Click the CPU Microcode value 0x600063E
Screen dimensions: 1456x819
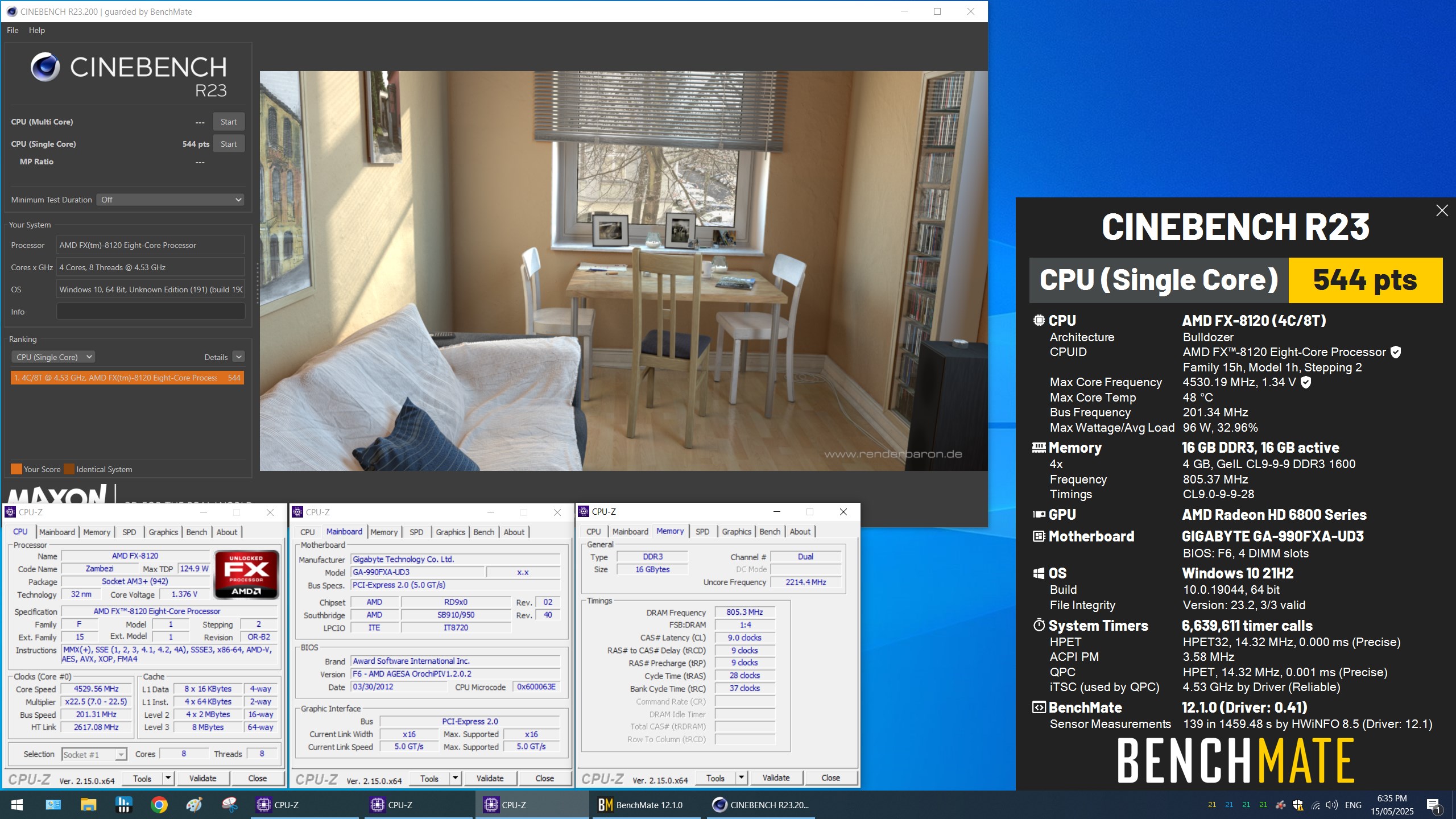[536, 686]
